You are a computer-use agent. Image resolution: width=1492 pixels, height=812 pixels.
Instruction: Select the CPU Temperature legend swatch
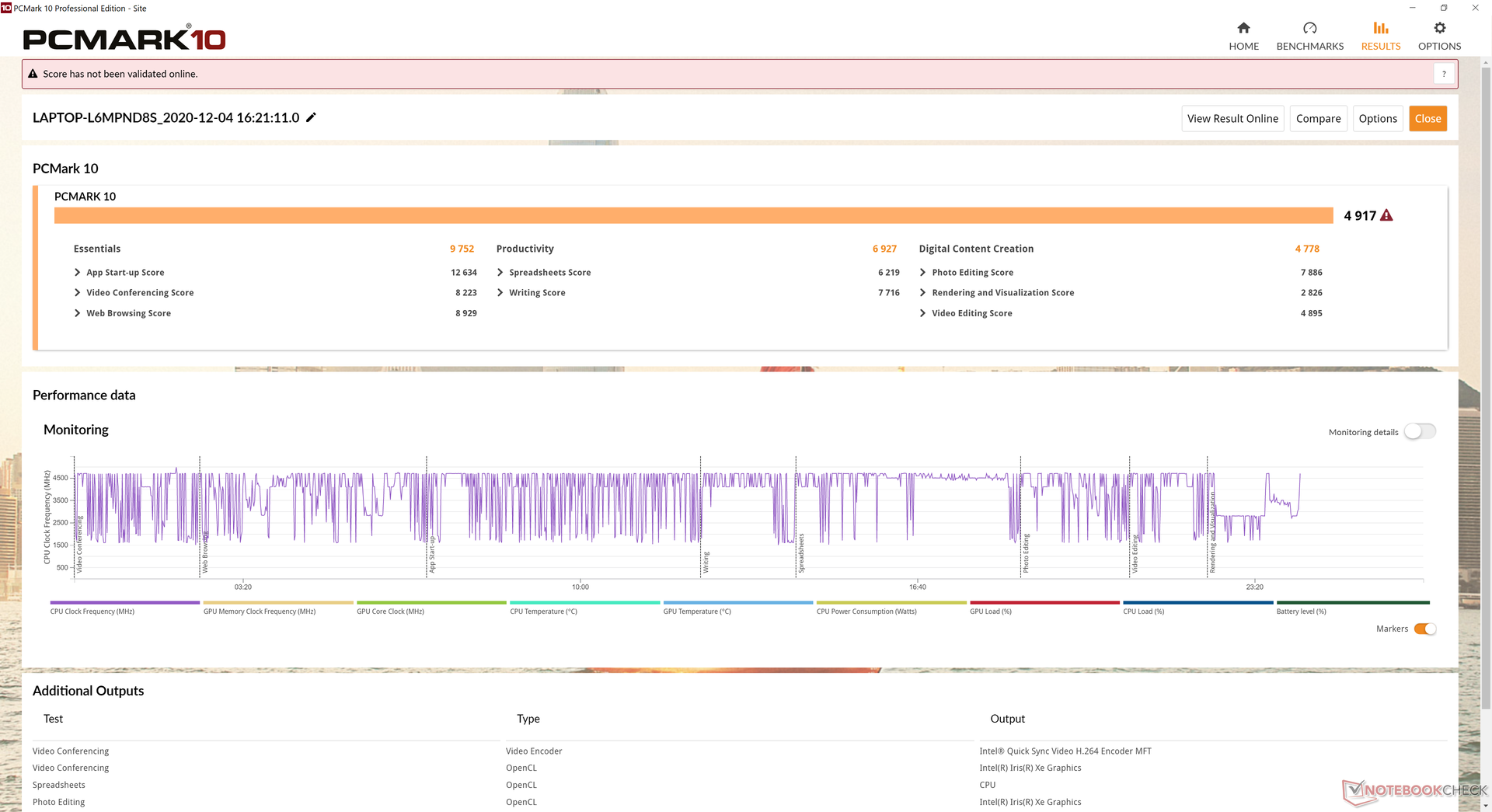tap(584, 602)
